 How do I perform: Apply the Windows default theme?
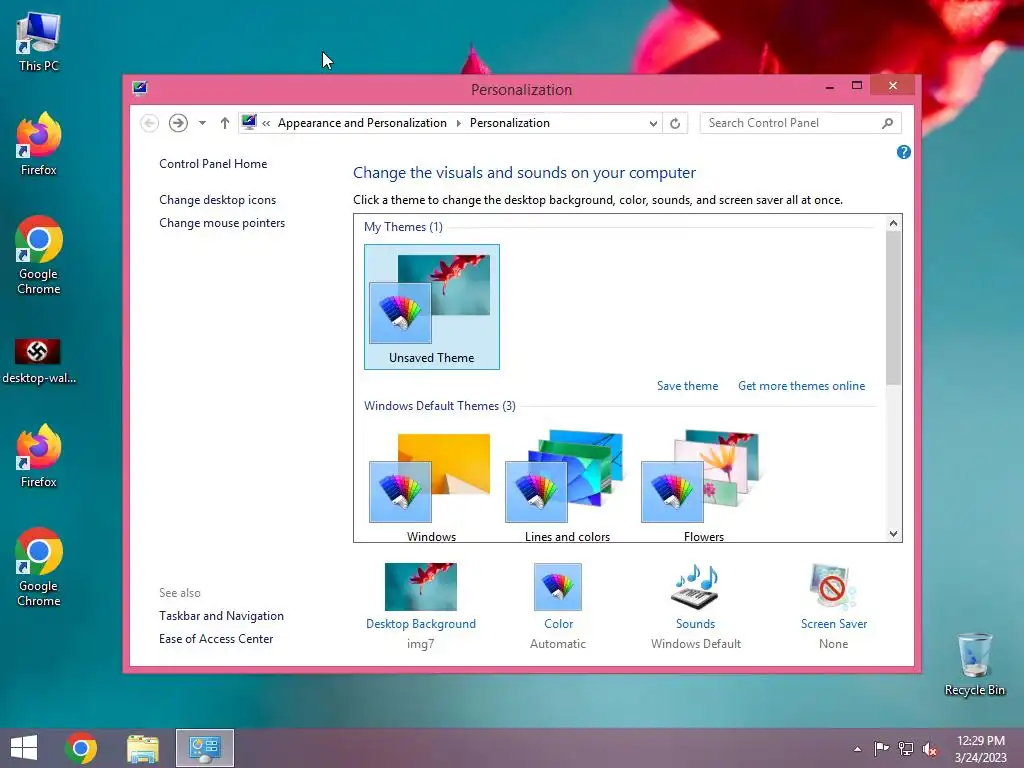coord(431,487)
